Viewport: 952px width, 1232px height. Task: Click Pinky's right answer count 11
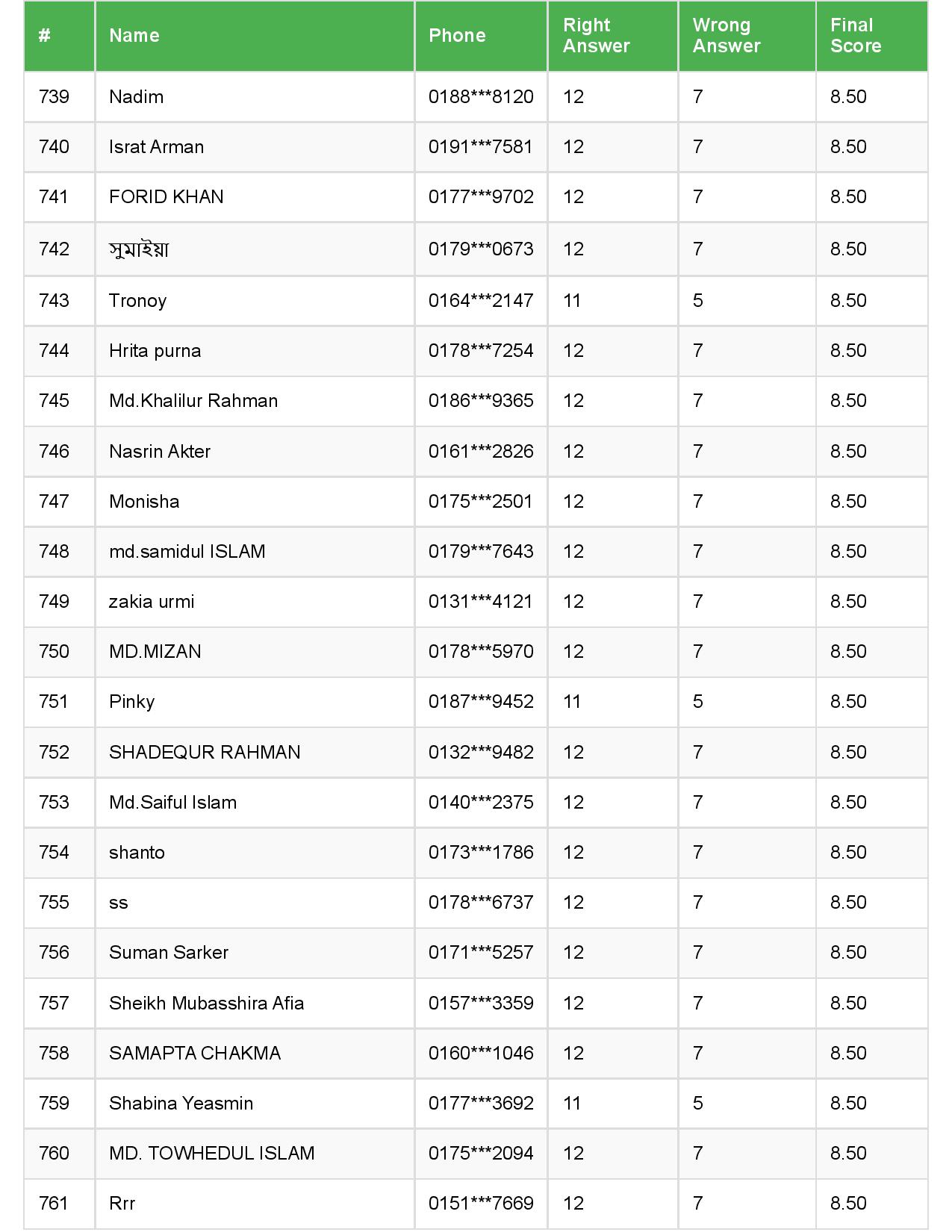pyautogui.click(x=573, y=702)
